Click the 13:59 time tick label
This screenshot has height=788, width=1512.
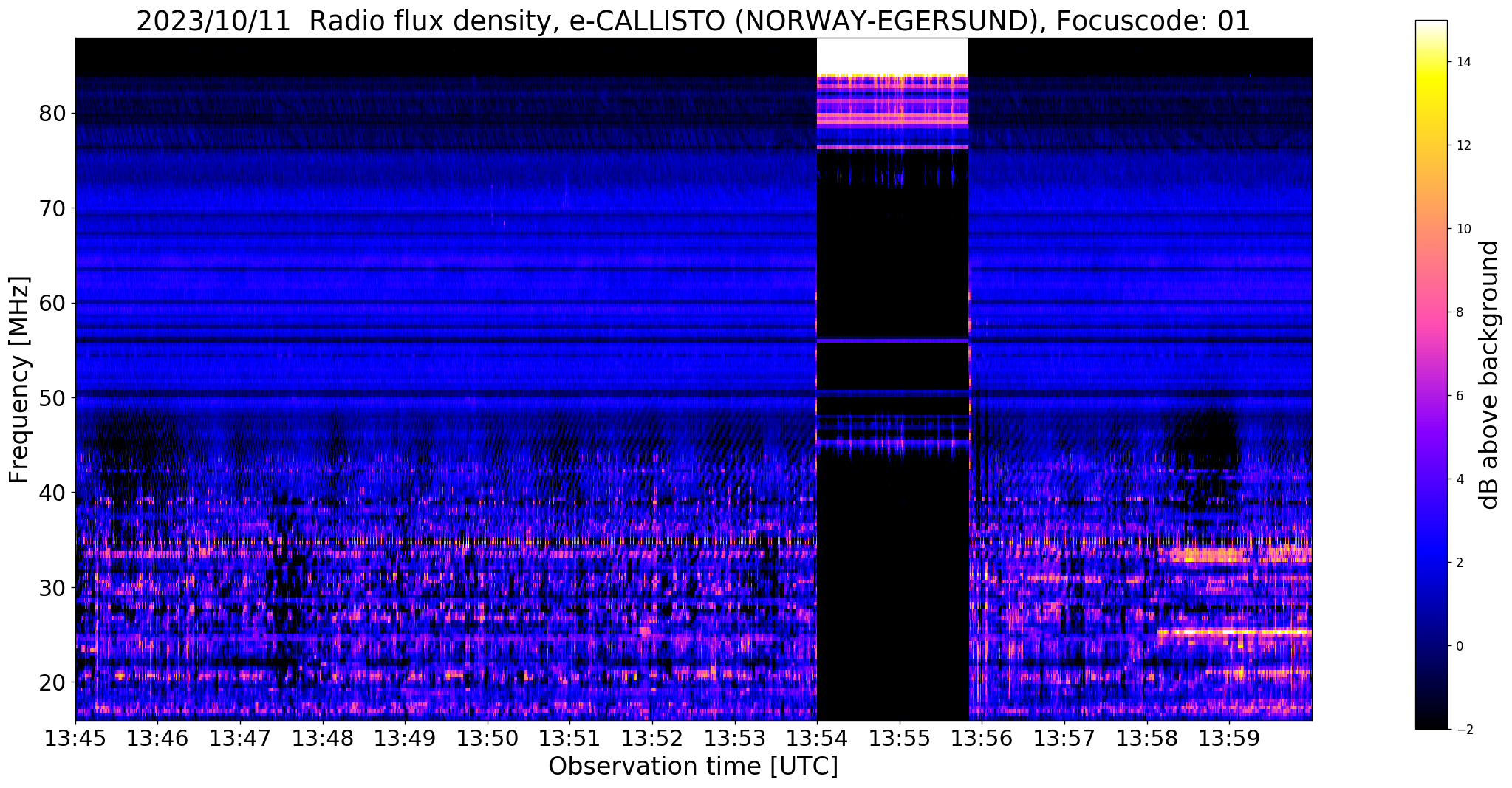click(1229, 739)
